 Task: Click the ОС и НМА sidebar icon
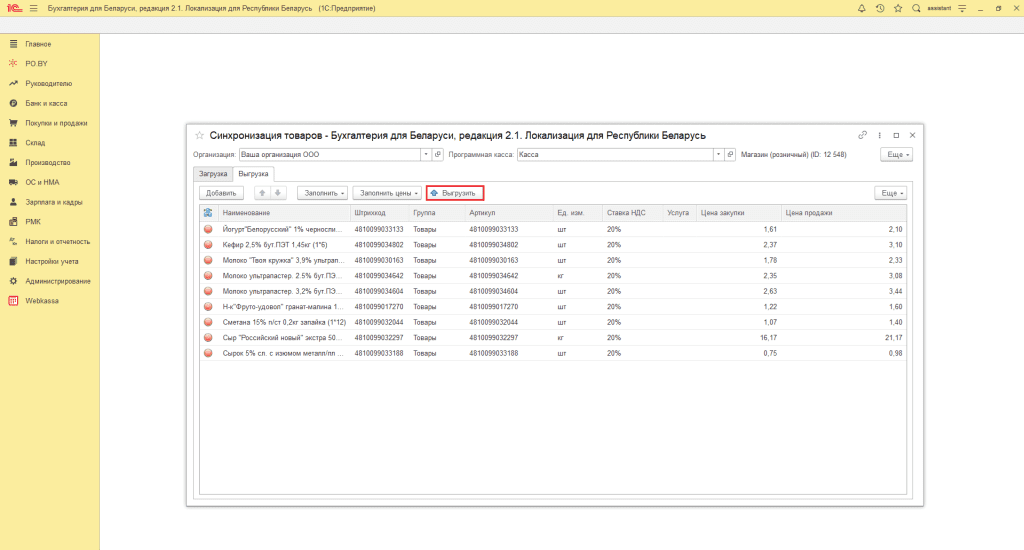[x=13, y=182]
